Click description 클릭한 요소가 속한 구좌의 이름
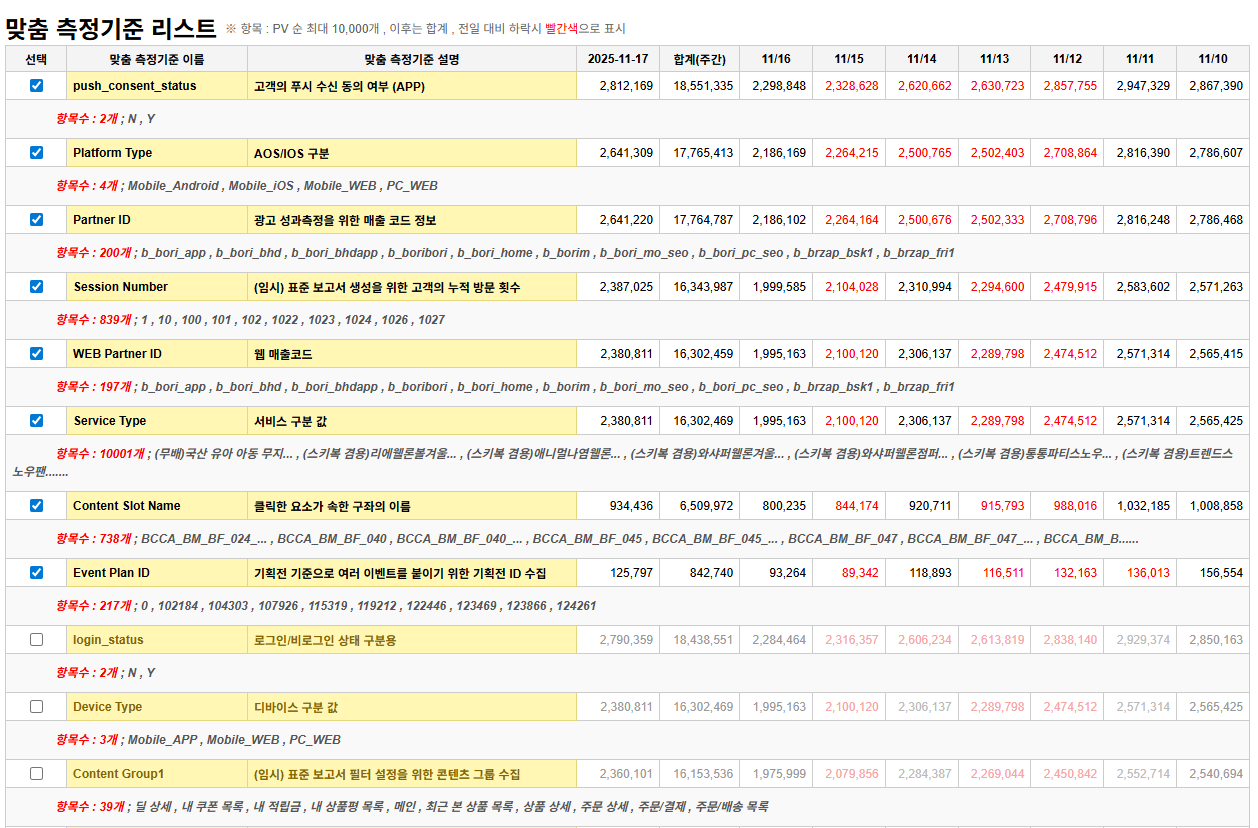Image resolution: width=1258 pixels, height=828 pixels. pyautogui.click(x=412, y=506)
